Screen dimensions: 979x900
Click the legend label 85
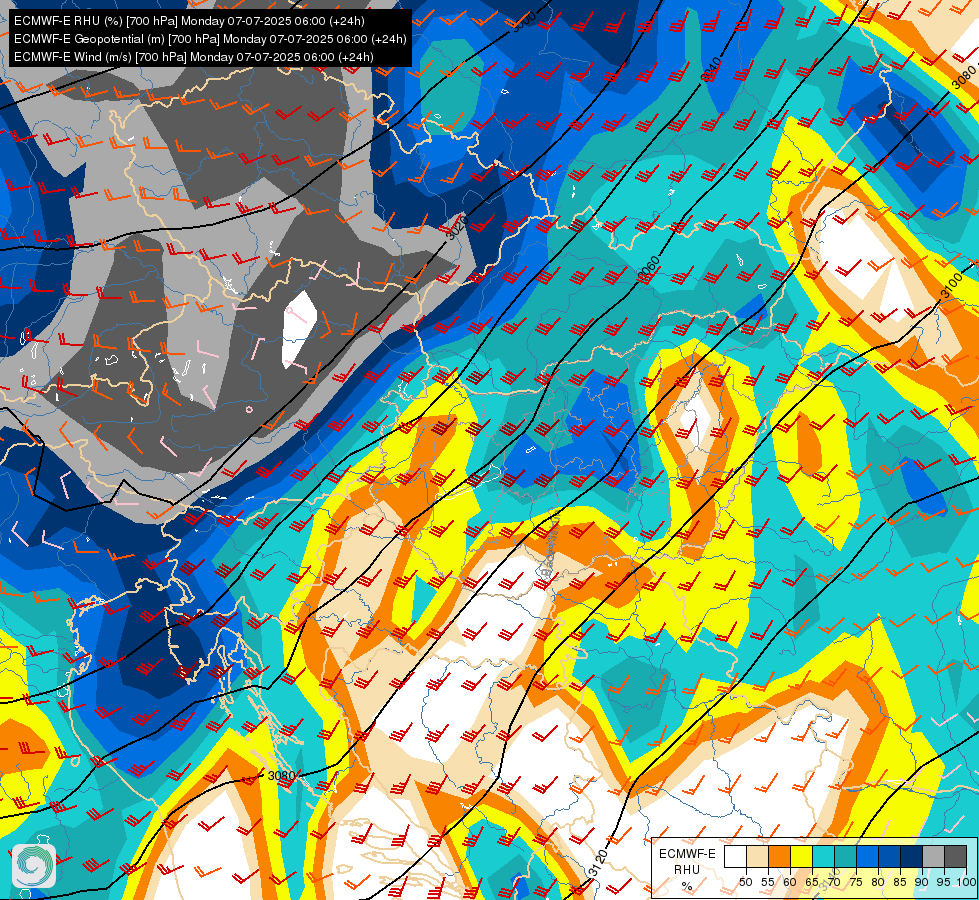[900, 882]
